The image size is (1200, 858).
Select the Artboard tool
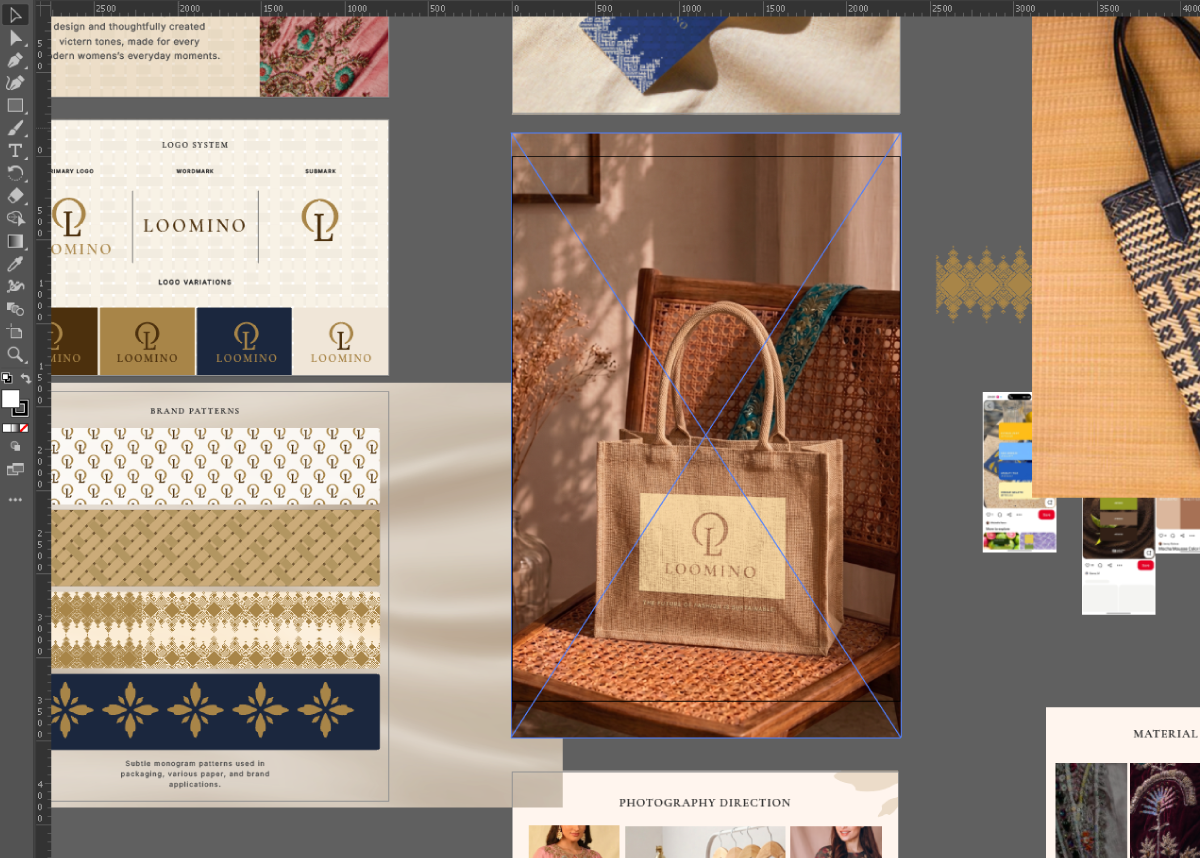click(x=15, y=331)
